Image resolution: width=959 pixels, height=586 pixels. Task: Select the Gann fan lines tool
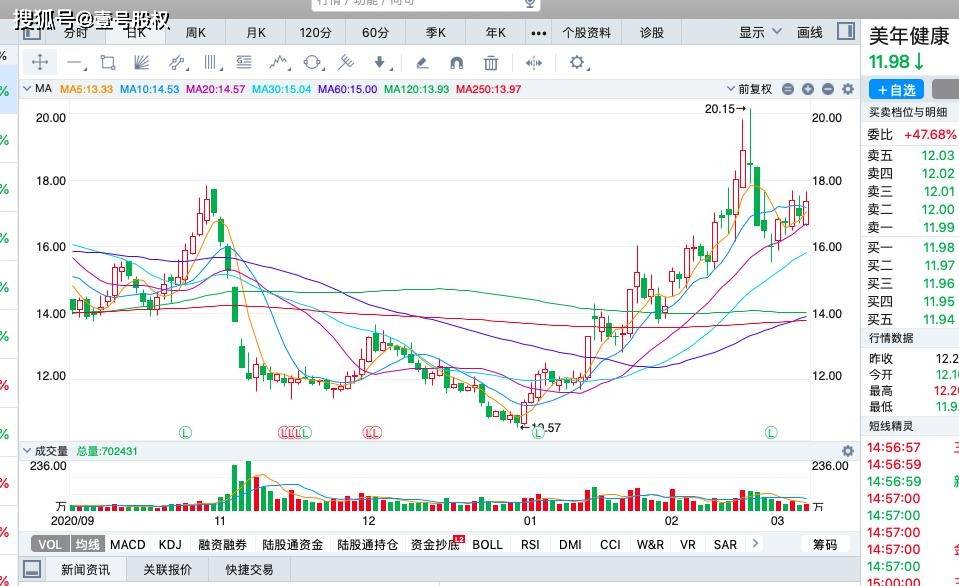(x=142, y=62)
